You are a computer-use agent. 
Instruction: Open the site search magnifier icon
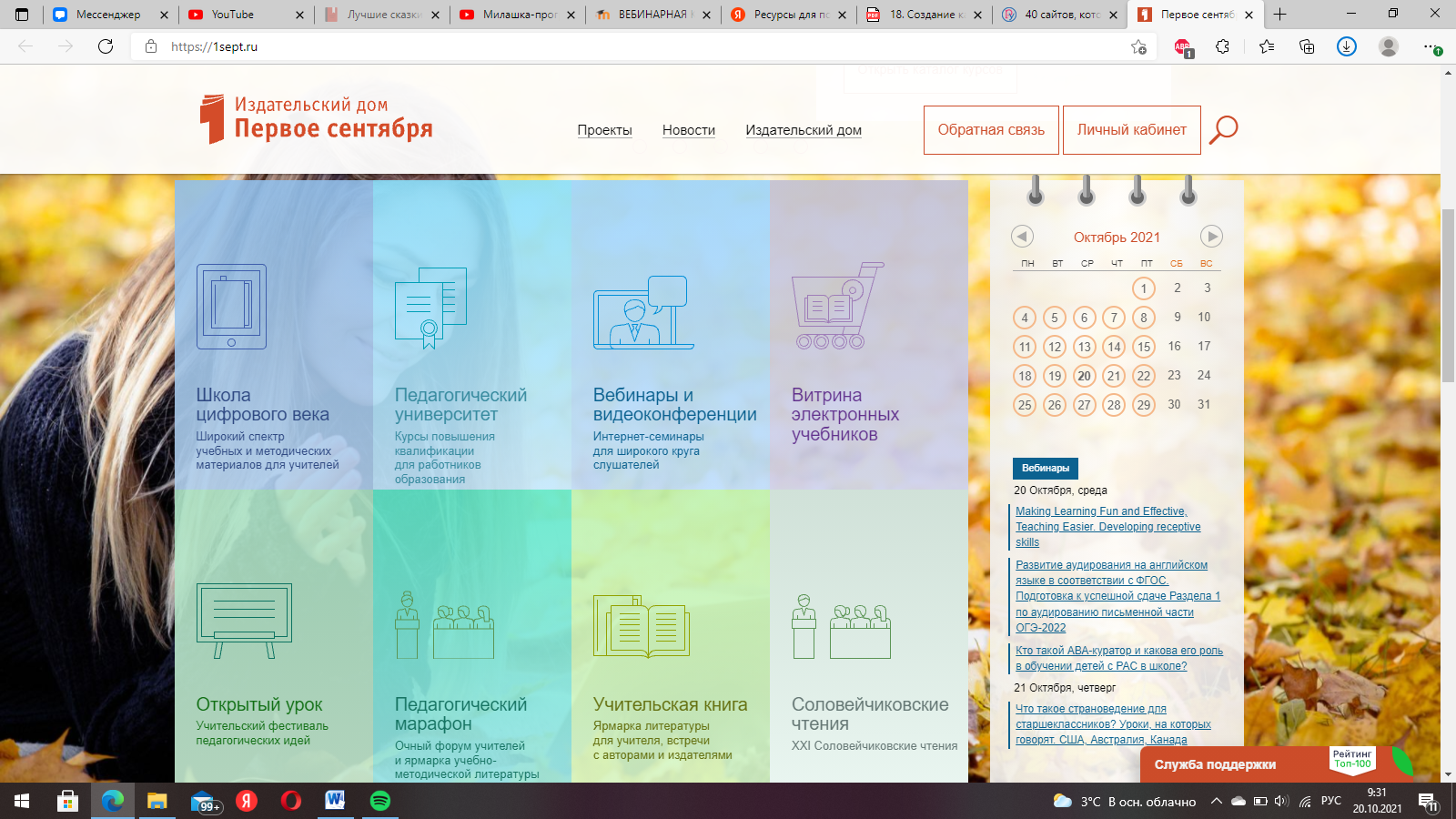pos(1223,130)
